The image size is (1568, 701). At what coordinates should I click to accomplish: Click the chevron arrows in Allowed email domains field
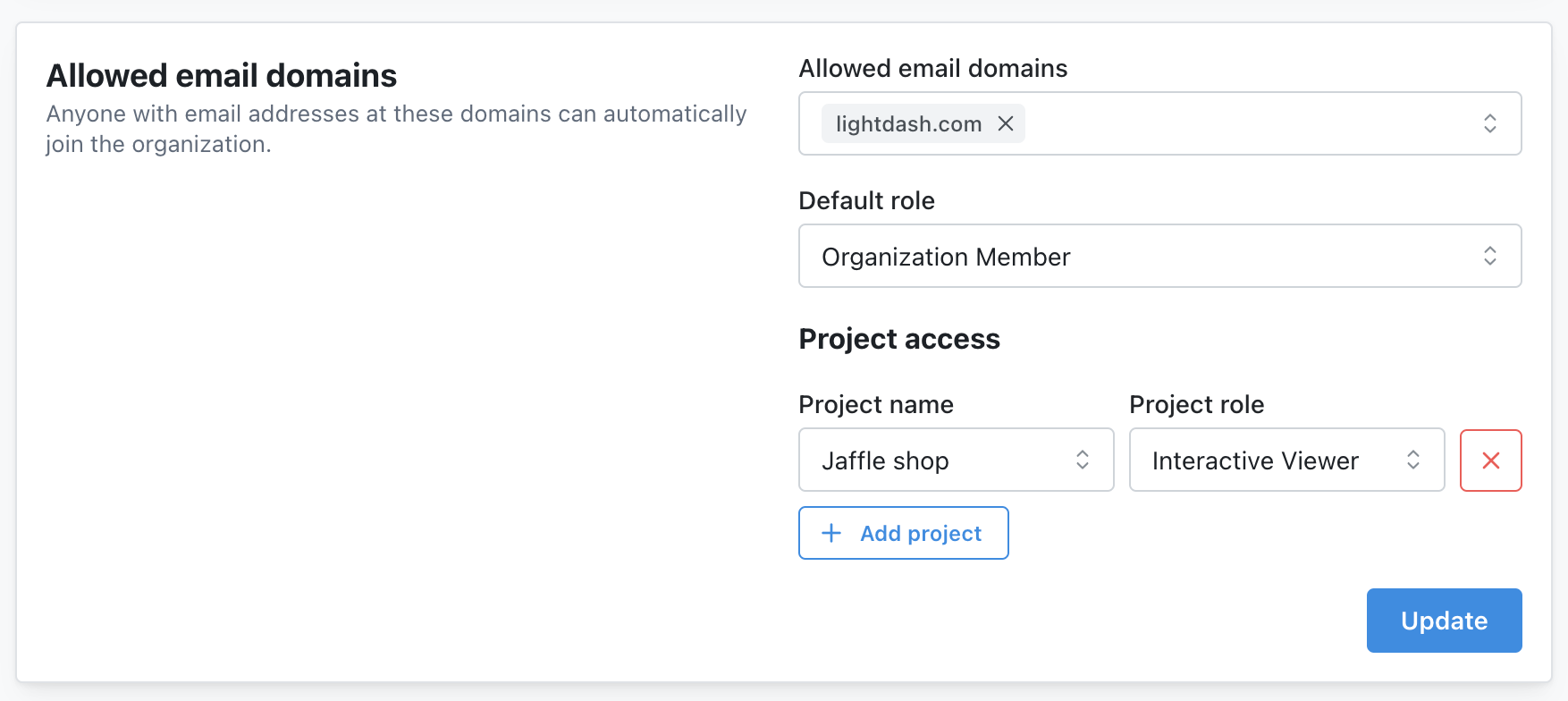[x=1490, y=123]
